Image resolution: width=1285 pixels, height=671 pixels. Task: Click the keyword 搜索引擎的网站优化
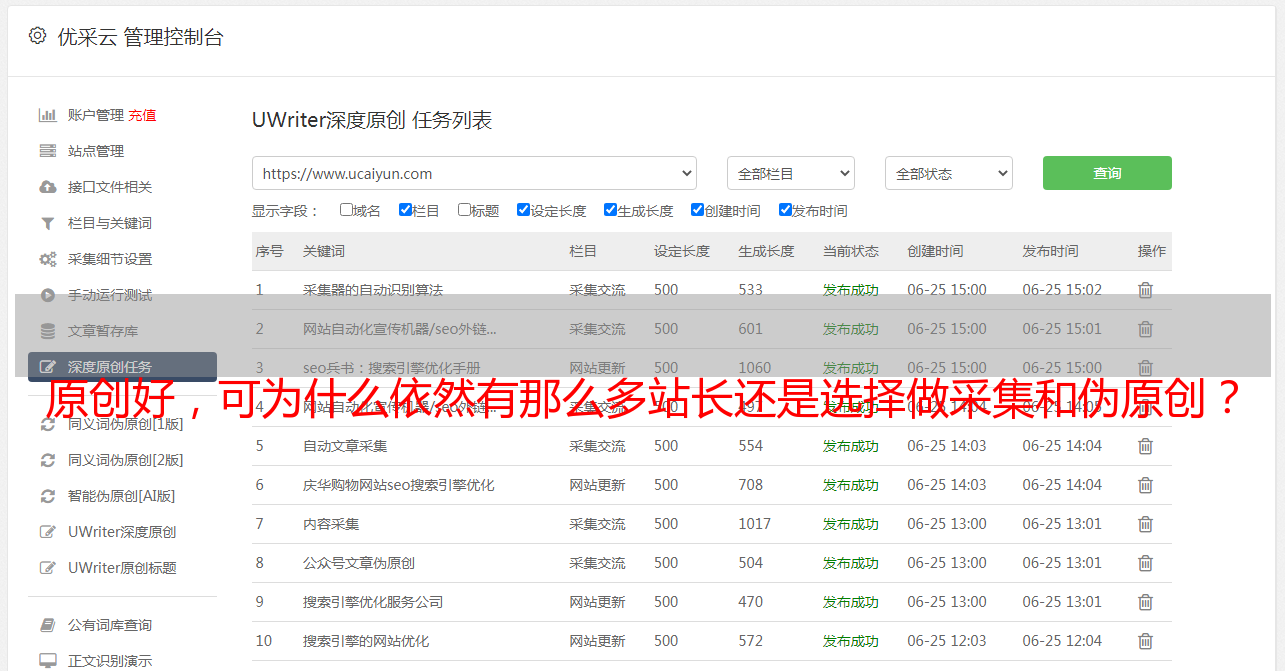click(x=366, y=641)
